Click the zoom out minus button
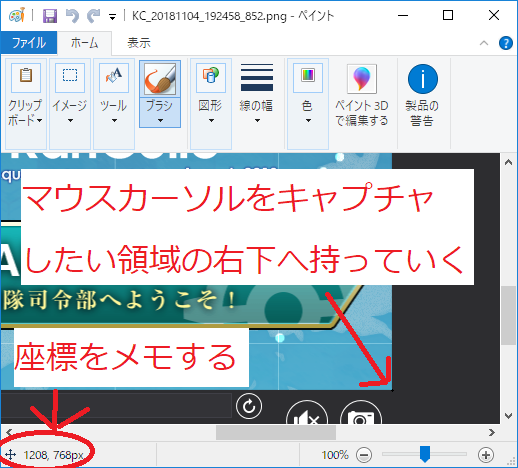Image resolution: width=518 pixels, height=468 pixels. pyautogui.click(x=364, y=455)
